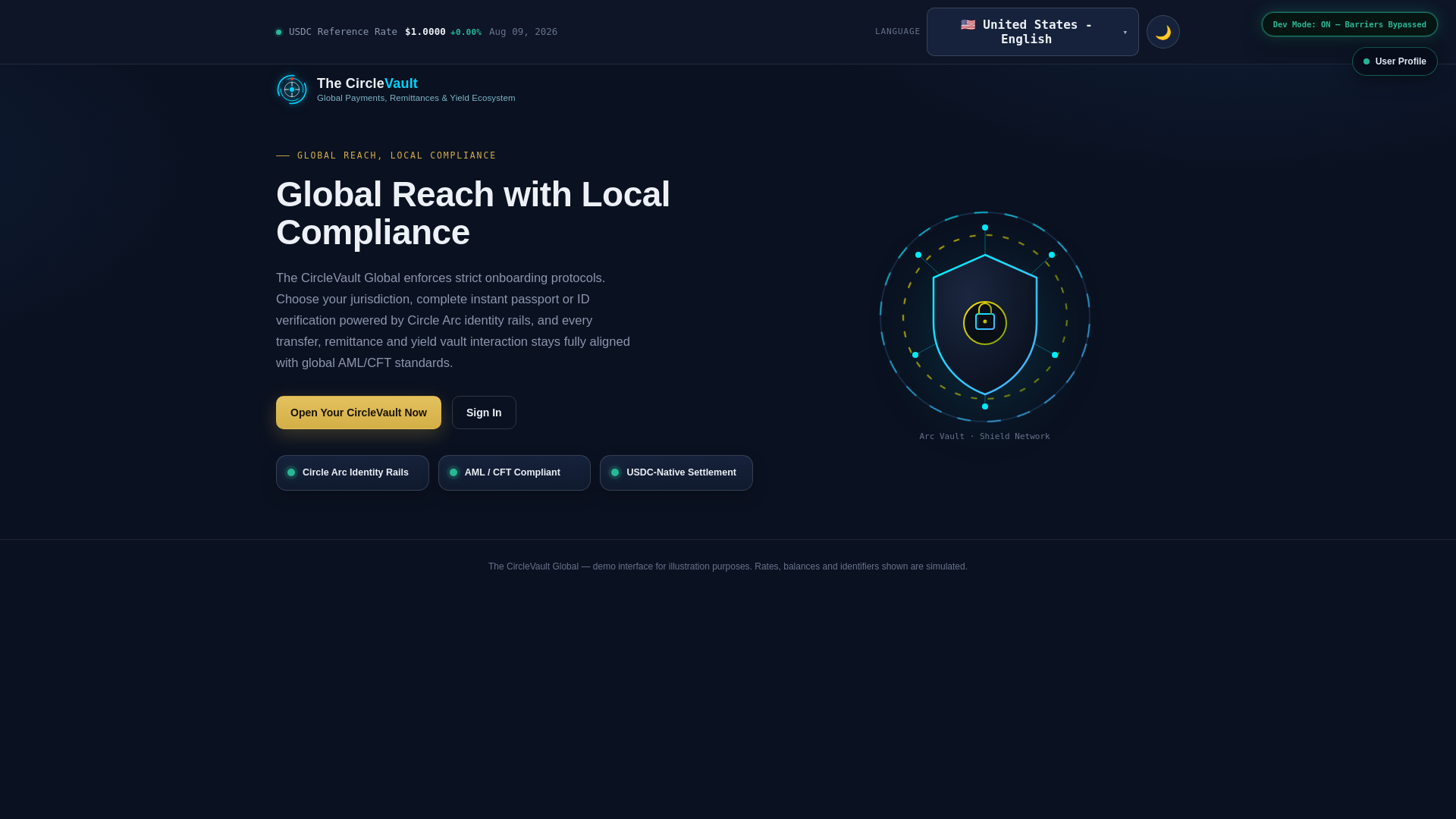Click Open Your CircleVault Now button

pyautogui.click(x=359, y=413)
